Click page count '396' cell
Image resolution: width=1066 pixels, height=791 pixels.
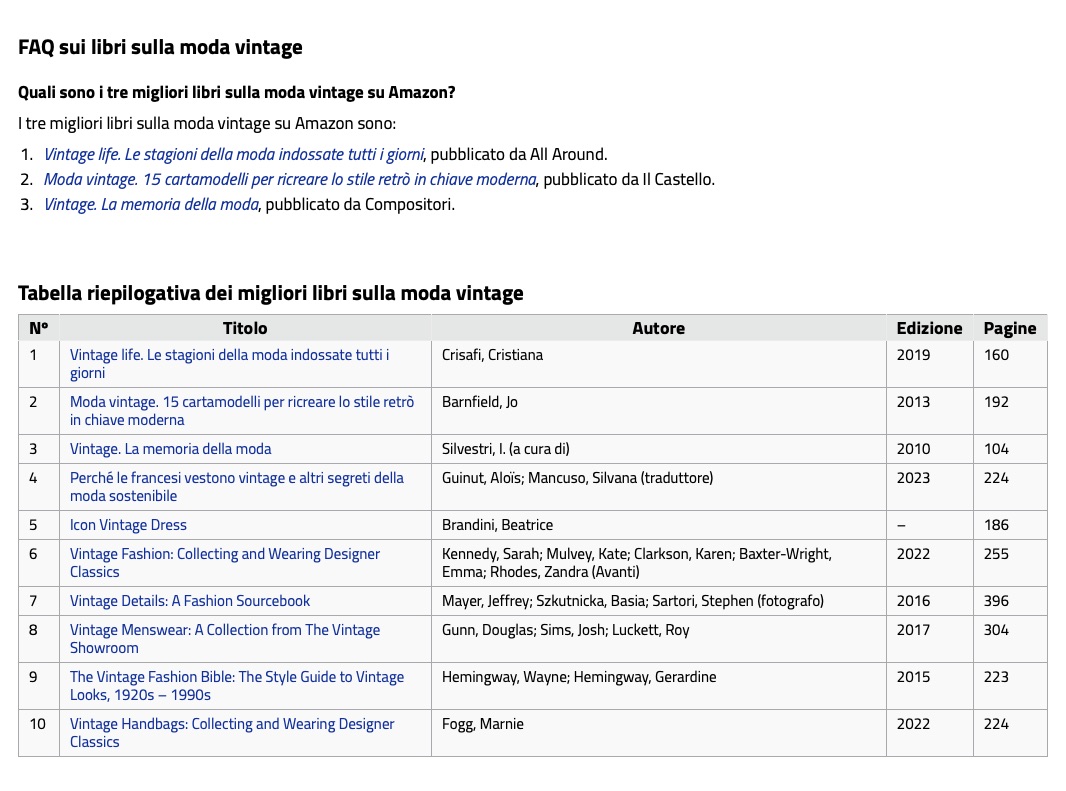point(1010,601)
